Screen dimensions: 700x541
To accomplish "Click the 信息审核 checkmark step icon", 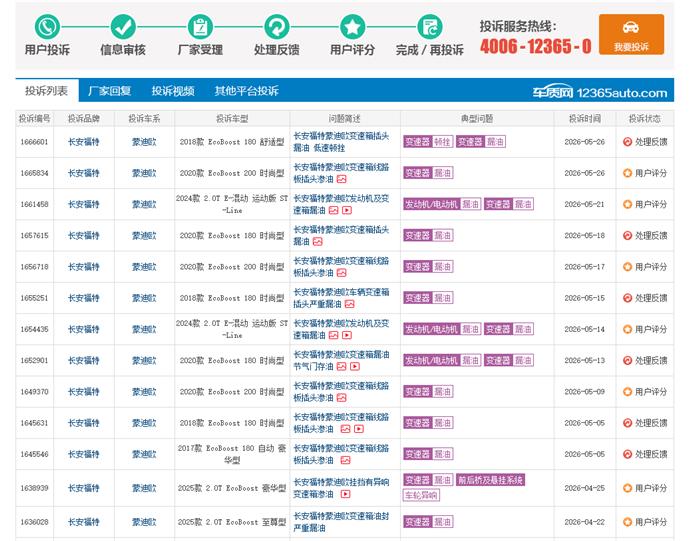I will coord(123,27).
